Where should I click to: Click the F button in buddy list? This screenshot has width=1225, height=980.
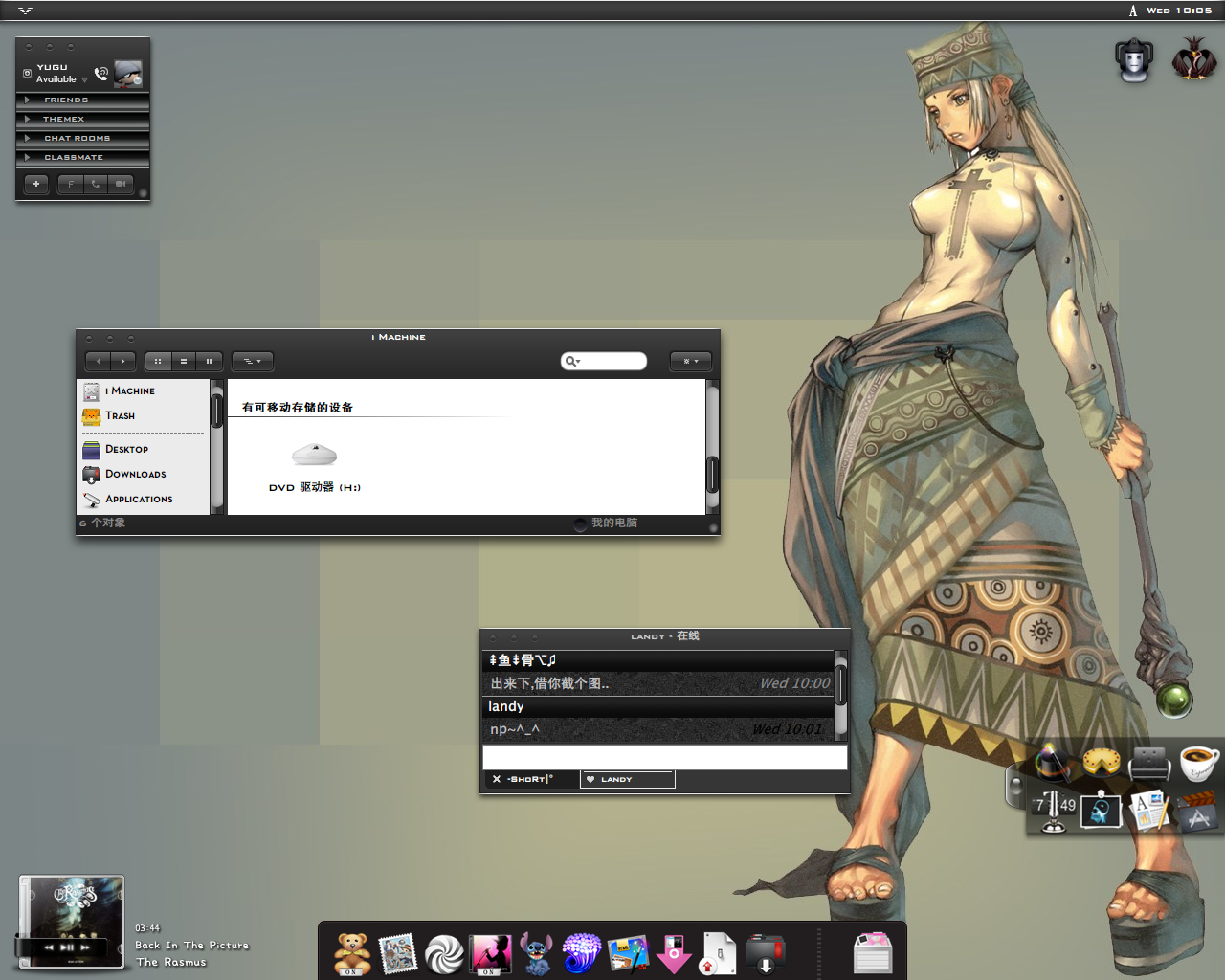tap(71, 184)
